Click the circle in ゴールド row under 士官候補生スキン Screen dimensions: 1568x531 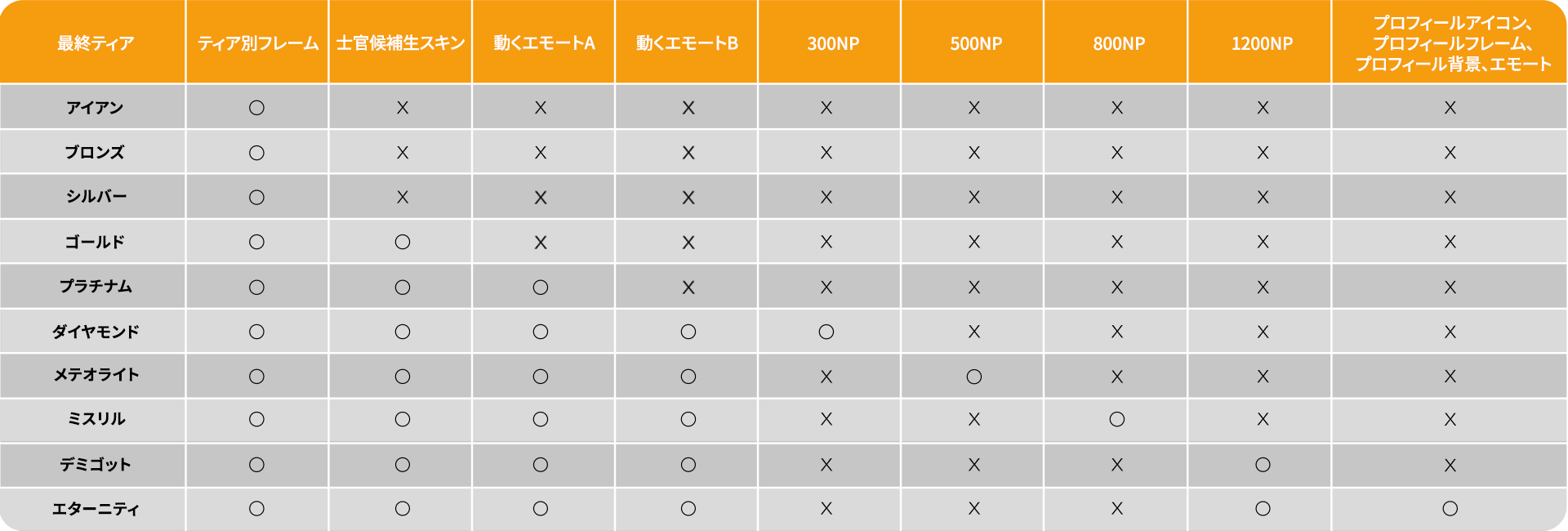(402, 242)
